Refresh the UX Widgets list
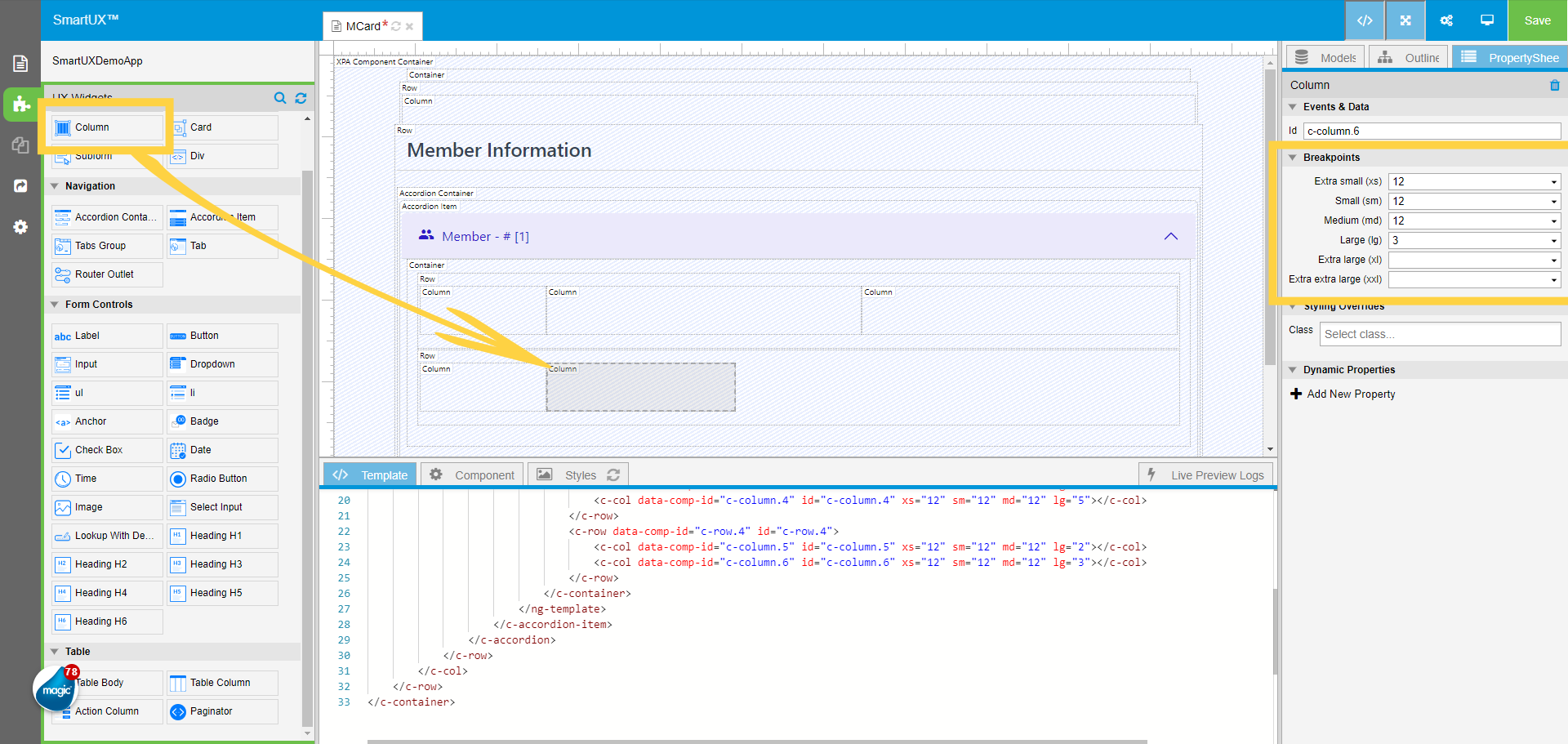The image size is (1568, 744). tap(301, 98)
